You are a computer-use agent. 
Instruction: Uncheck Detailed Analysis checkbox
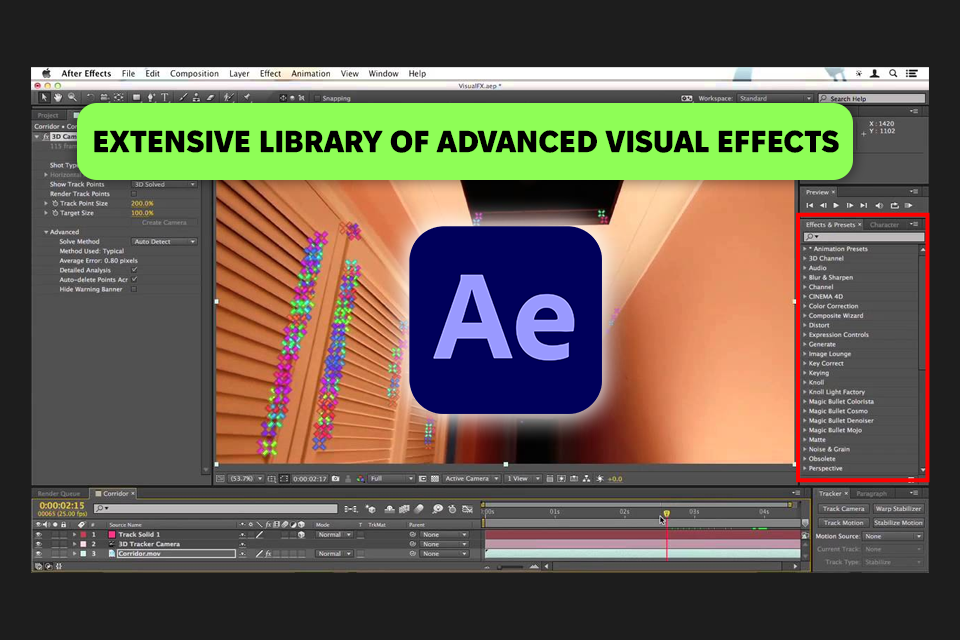134,270
